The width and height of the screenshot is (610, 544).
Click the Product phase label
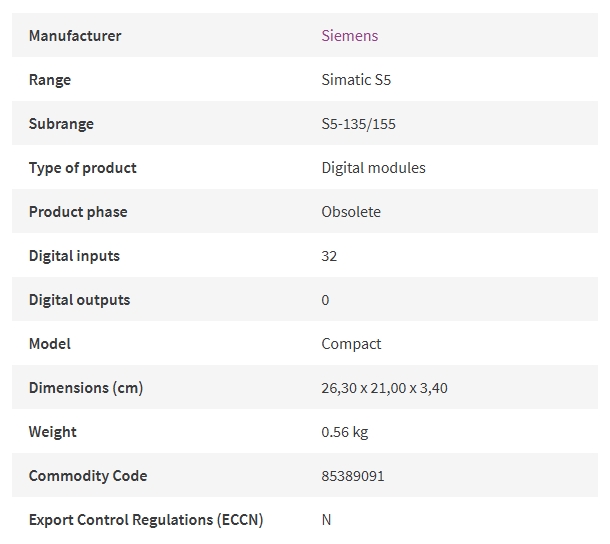78,212
